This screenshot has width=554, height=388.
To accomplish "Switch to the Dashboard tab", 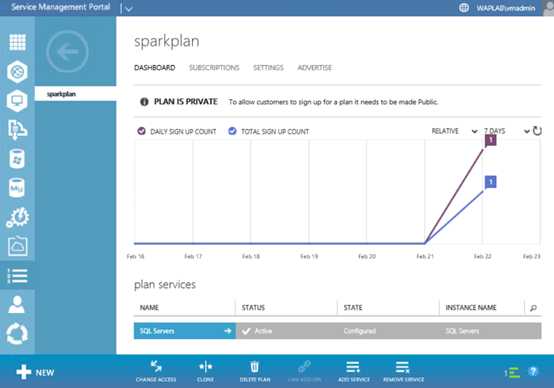I will coord(155,67).
